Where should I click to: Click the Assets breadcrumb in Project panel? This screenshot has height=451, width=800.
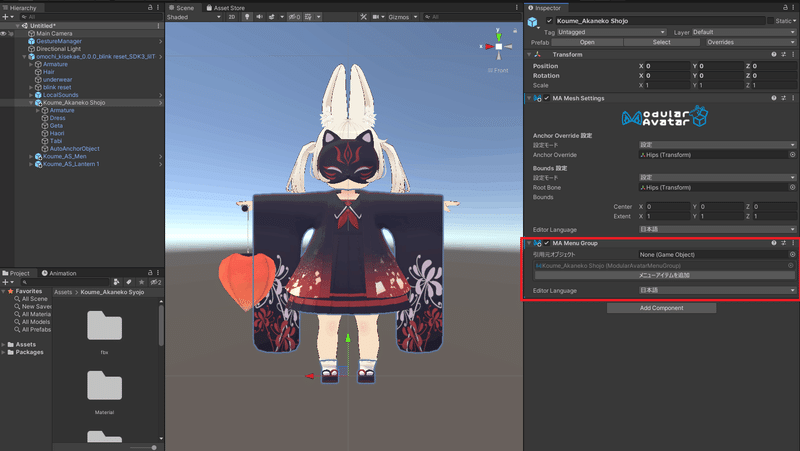(x=63, y=292)
